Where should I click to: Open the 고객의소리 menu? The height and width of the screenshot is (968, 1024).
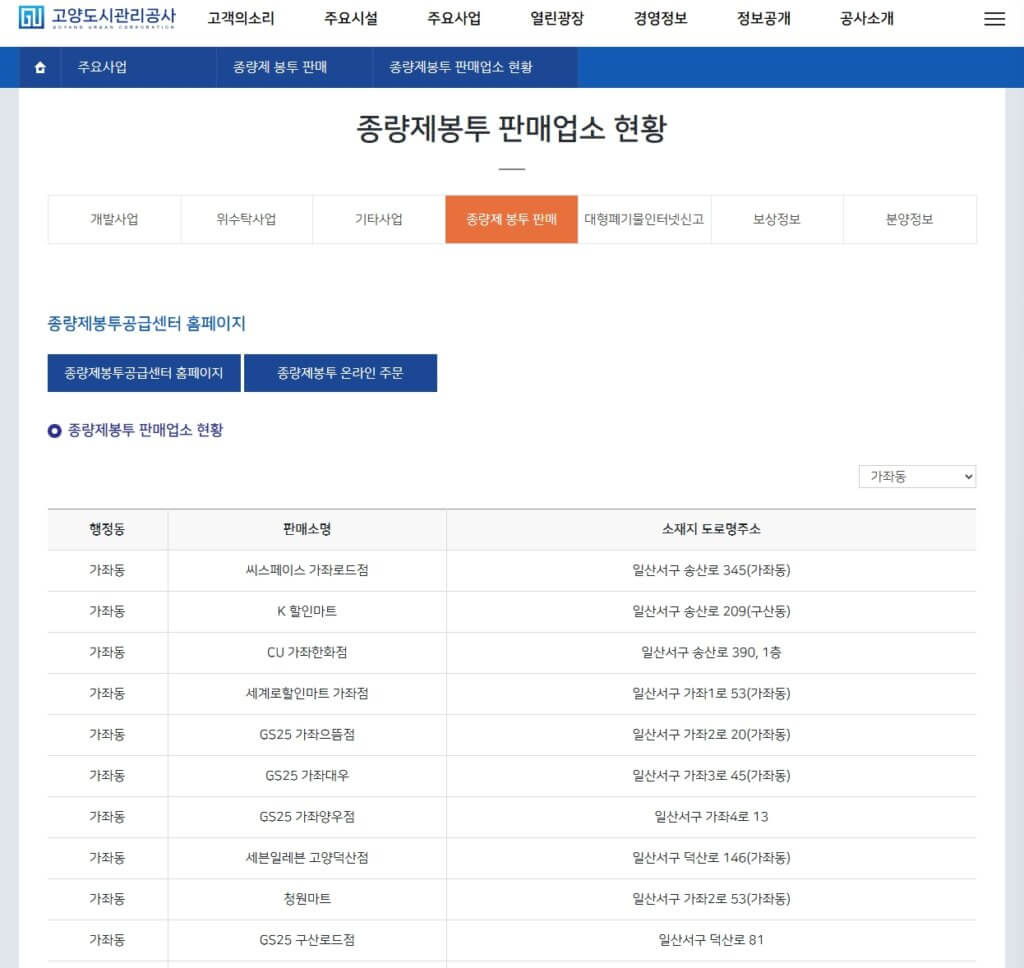pos(243,17)
